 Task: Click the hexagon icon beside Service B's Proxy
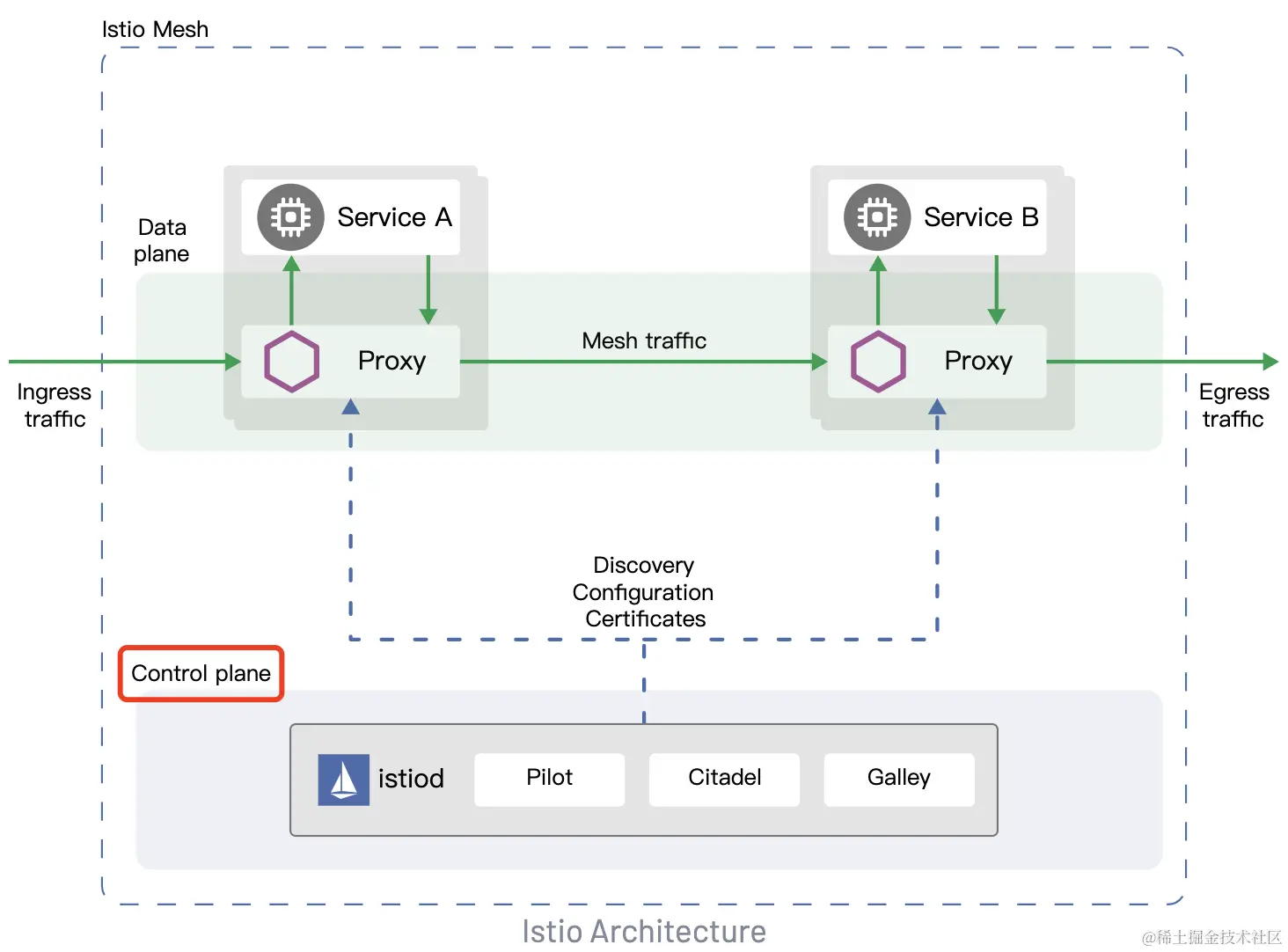[878, 362]
